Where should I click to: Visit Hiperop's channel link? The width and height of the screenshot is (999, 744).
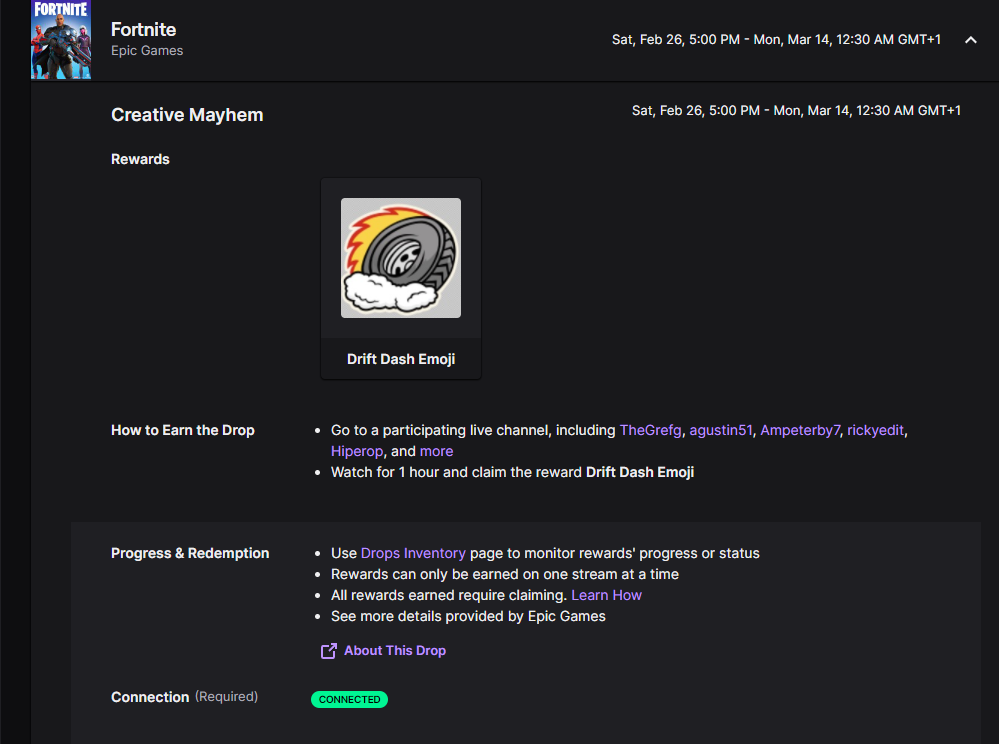click(357, 451)
